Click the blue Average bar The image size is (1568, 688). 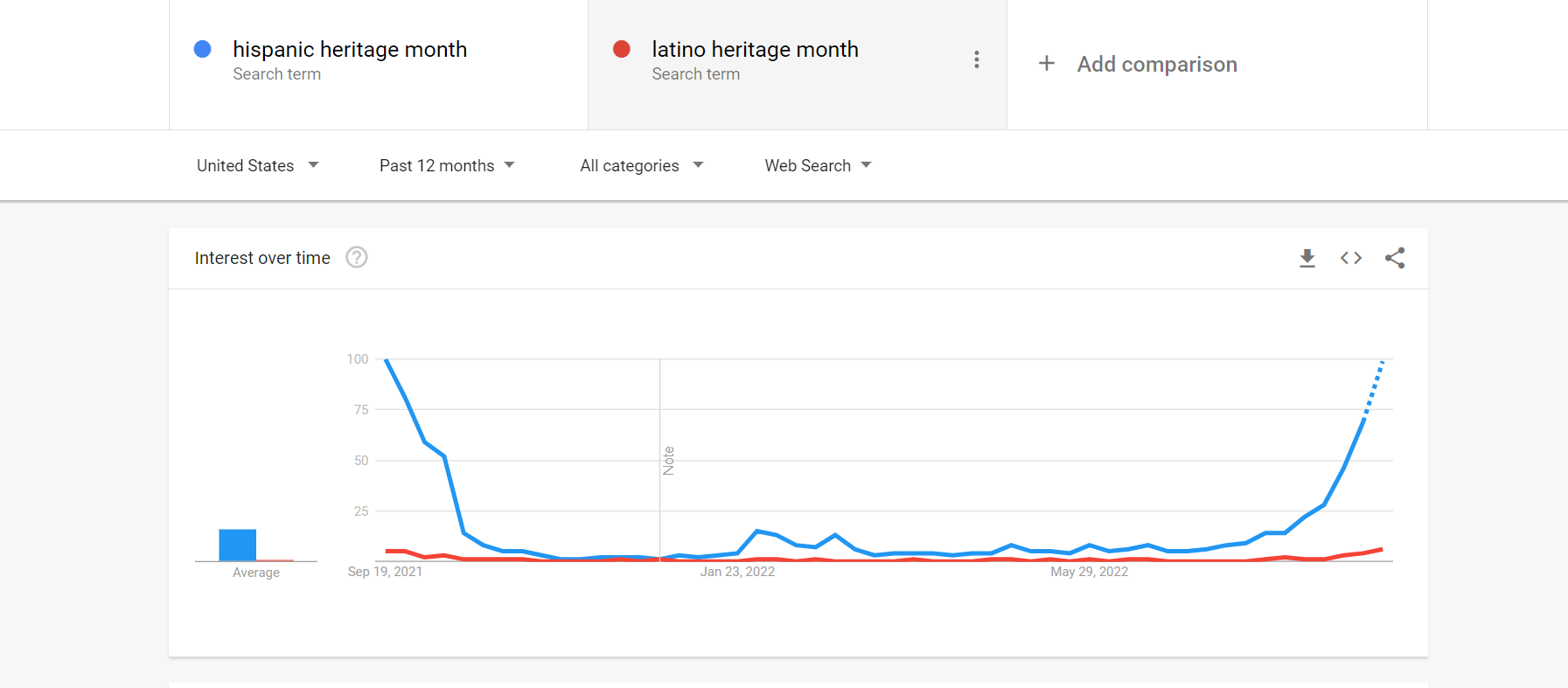click(238, 545)
